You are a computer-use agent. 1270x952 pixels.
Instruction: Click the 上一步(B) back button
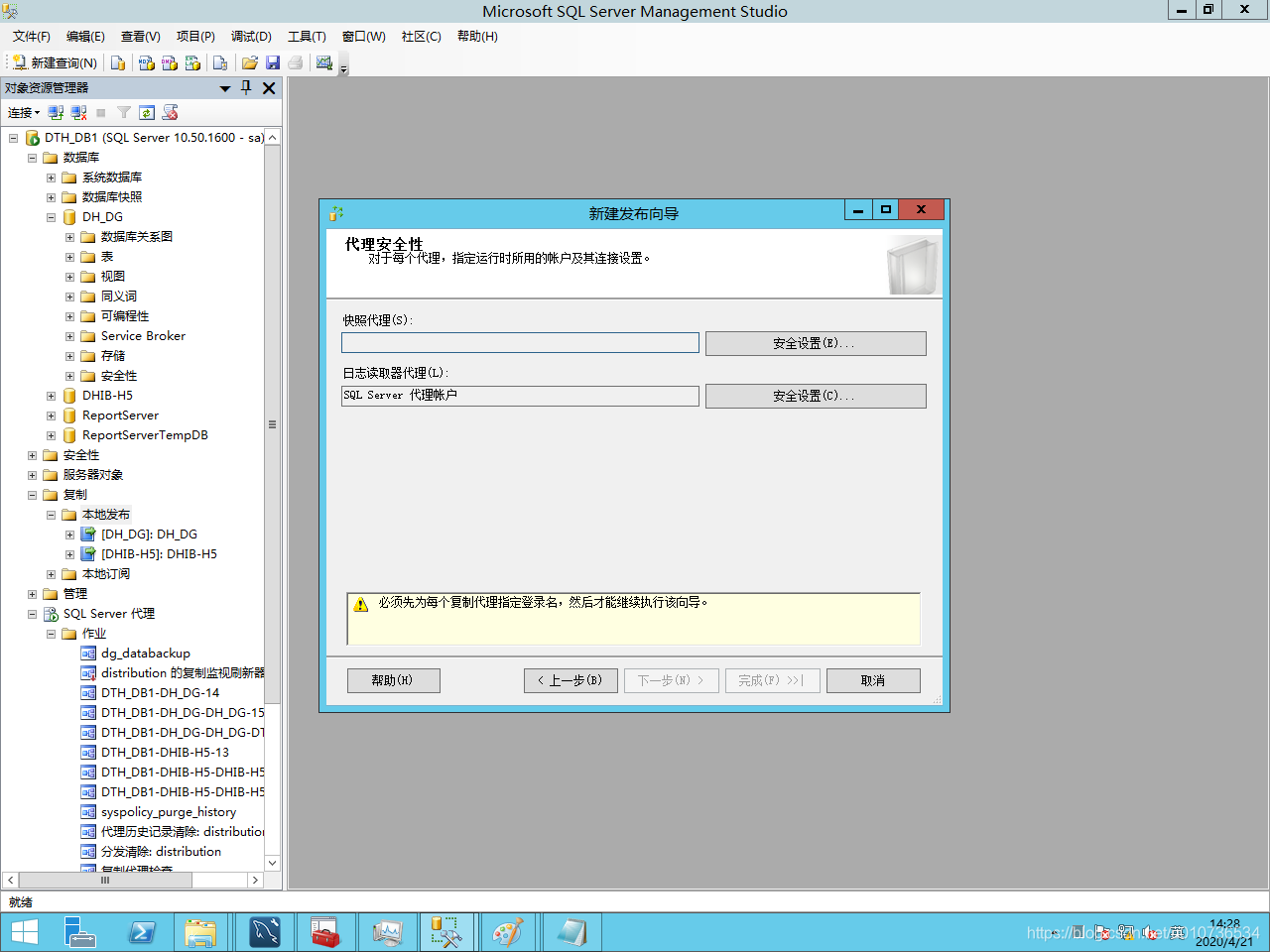571,680
